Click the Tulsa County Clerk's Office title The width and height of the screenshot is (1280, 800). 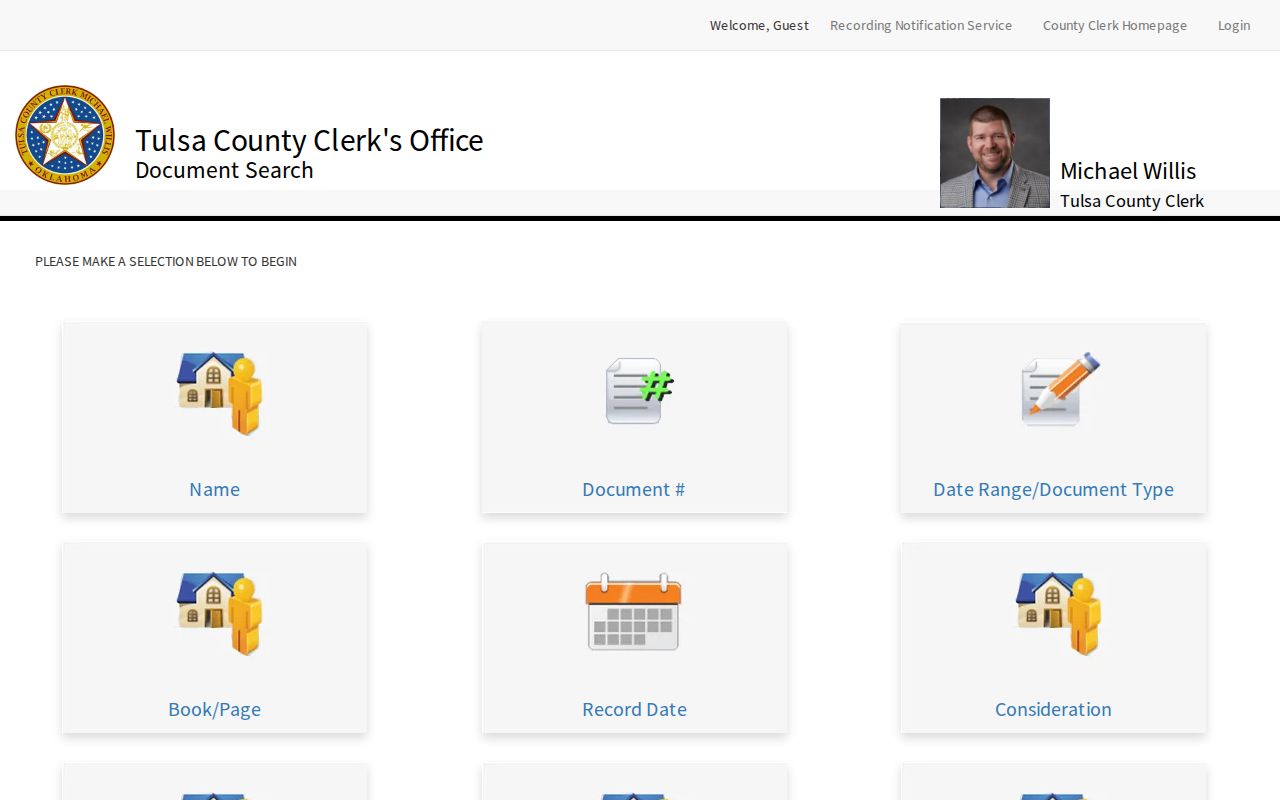click(309, 140)
